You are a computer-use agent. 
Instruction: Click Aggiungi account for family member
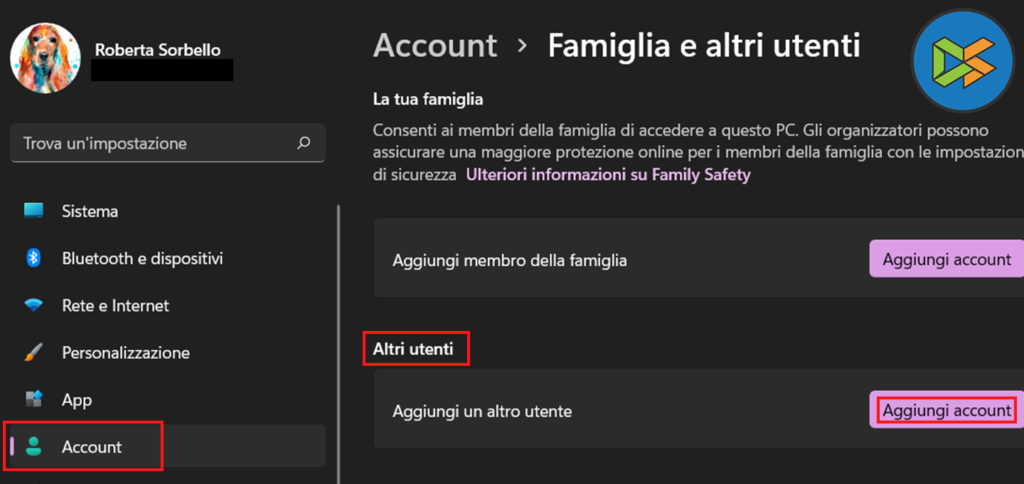tap(946, 259)
